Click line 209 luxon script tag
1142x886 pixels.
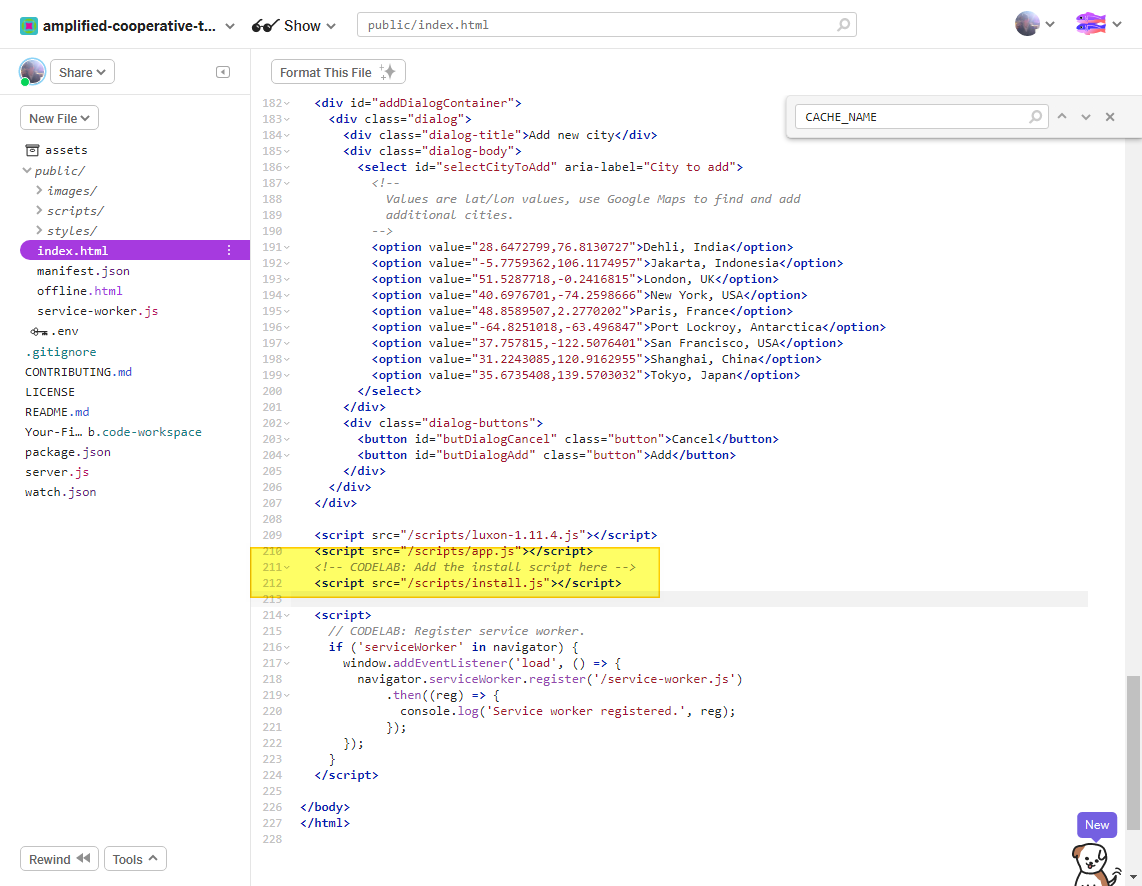485,535
